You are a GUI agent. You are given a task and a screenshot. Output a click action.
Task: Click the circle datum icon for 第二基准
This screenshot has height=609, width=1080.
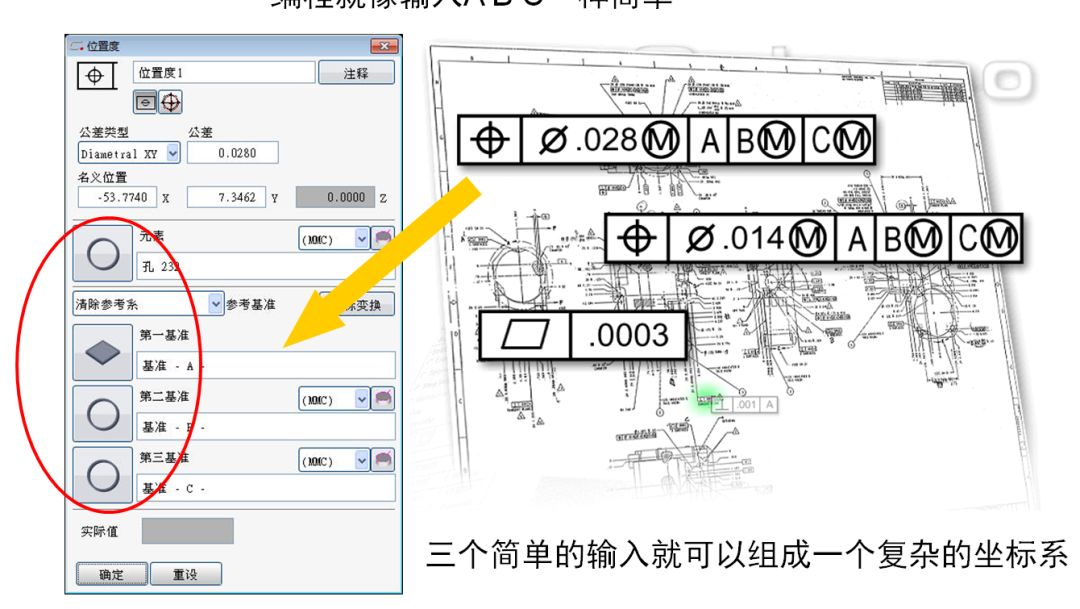102,414
